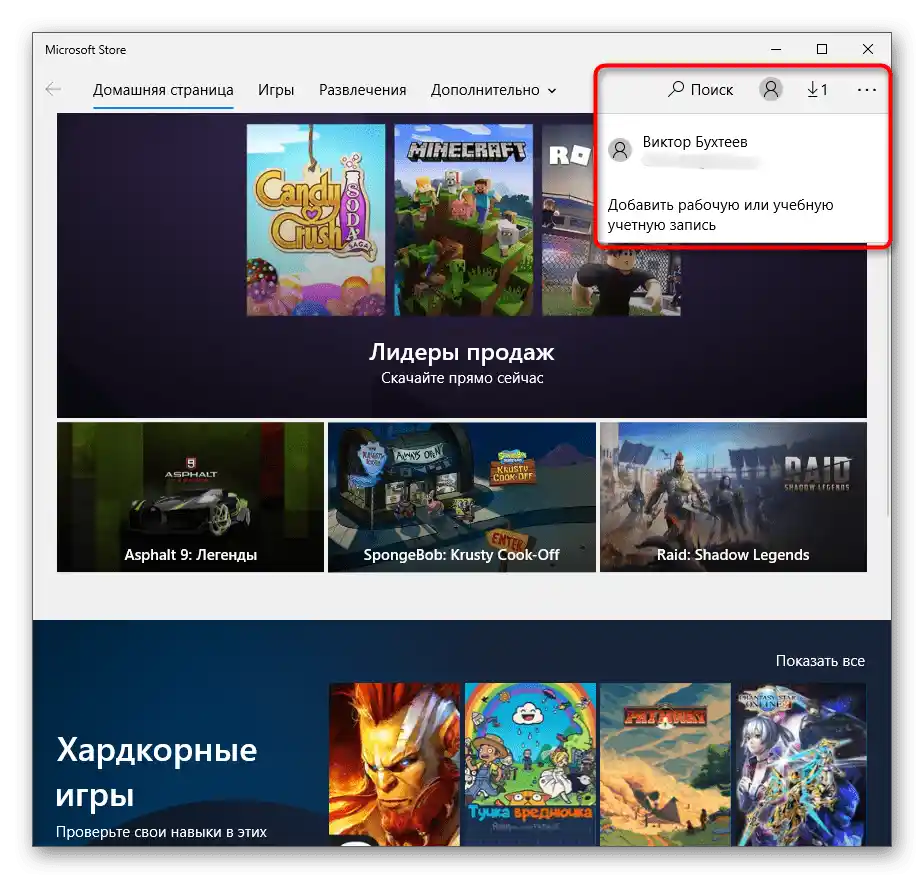Viewport: 924px width, 879px height.
Task: Click the back arrow icon
Action: click(54, 90)
